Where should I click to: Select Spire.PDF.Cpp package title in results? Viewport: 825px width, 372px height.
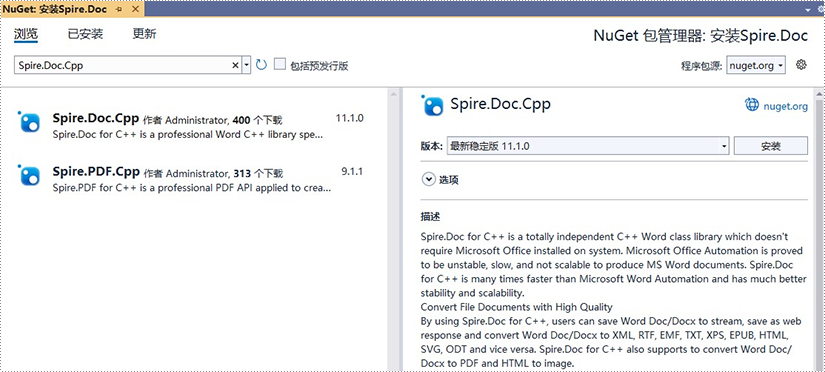[x=96, y=171]
